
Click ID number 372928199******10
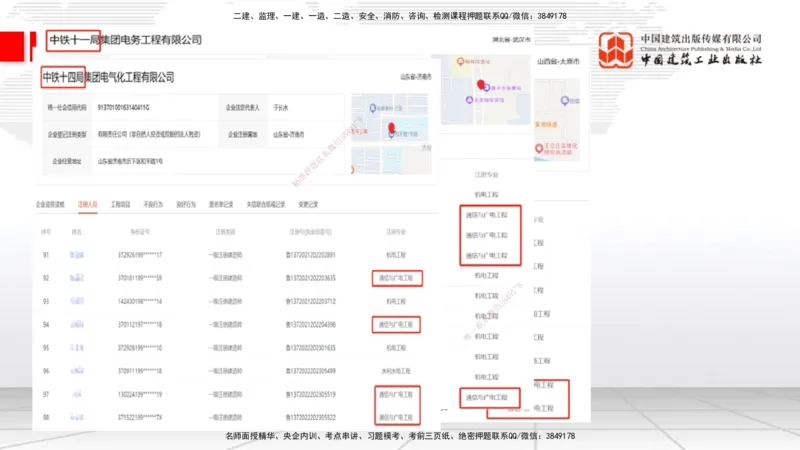[x=140, y=348]
